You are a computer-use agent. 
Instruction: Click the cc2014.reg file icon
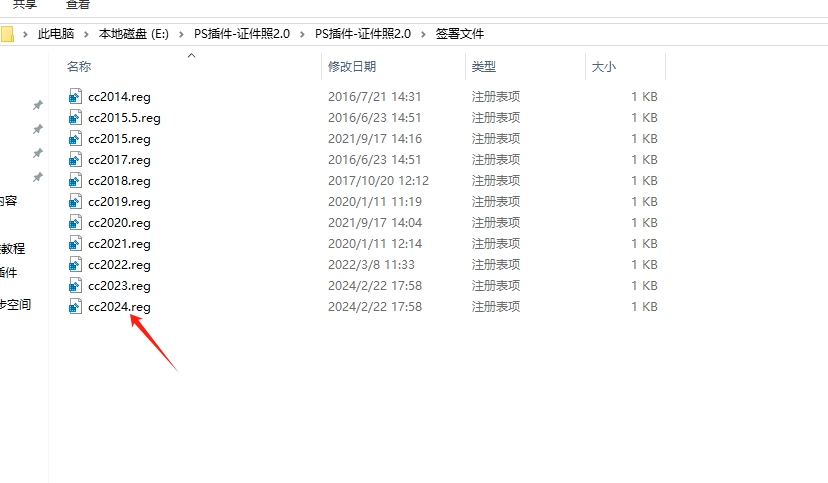click(75, 97)
